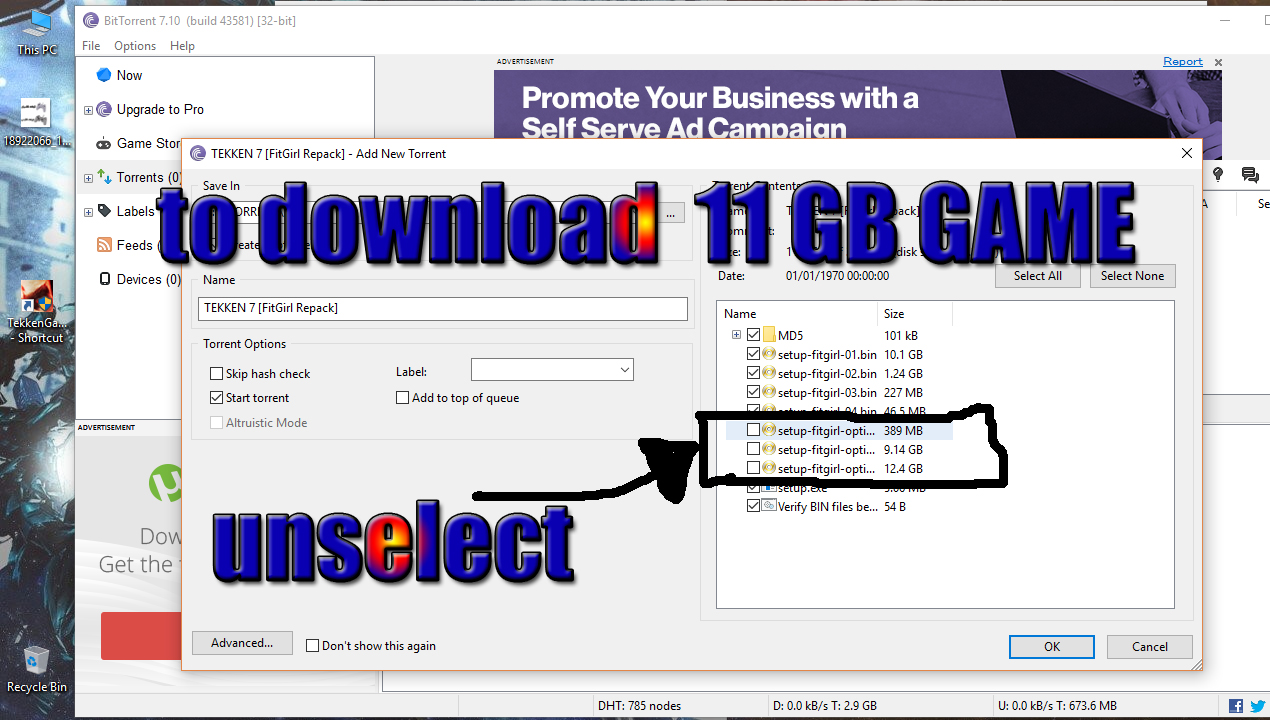Check Don't show this again
The height and width of the screenshot is (720, 1270).
[x=312, y=646]
